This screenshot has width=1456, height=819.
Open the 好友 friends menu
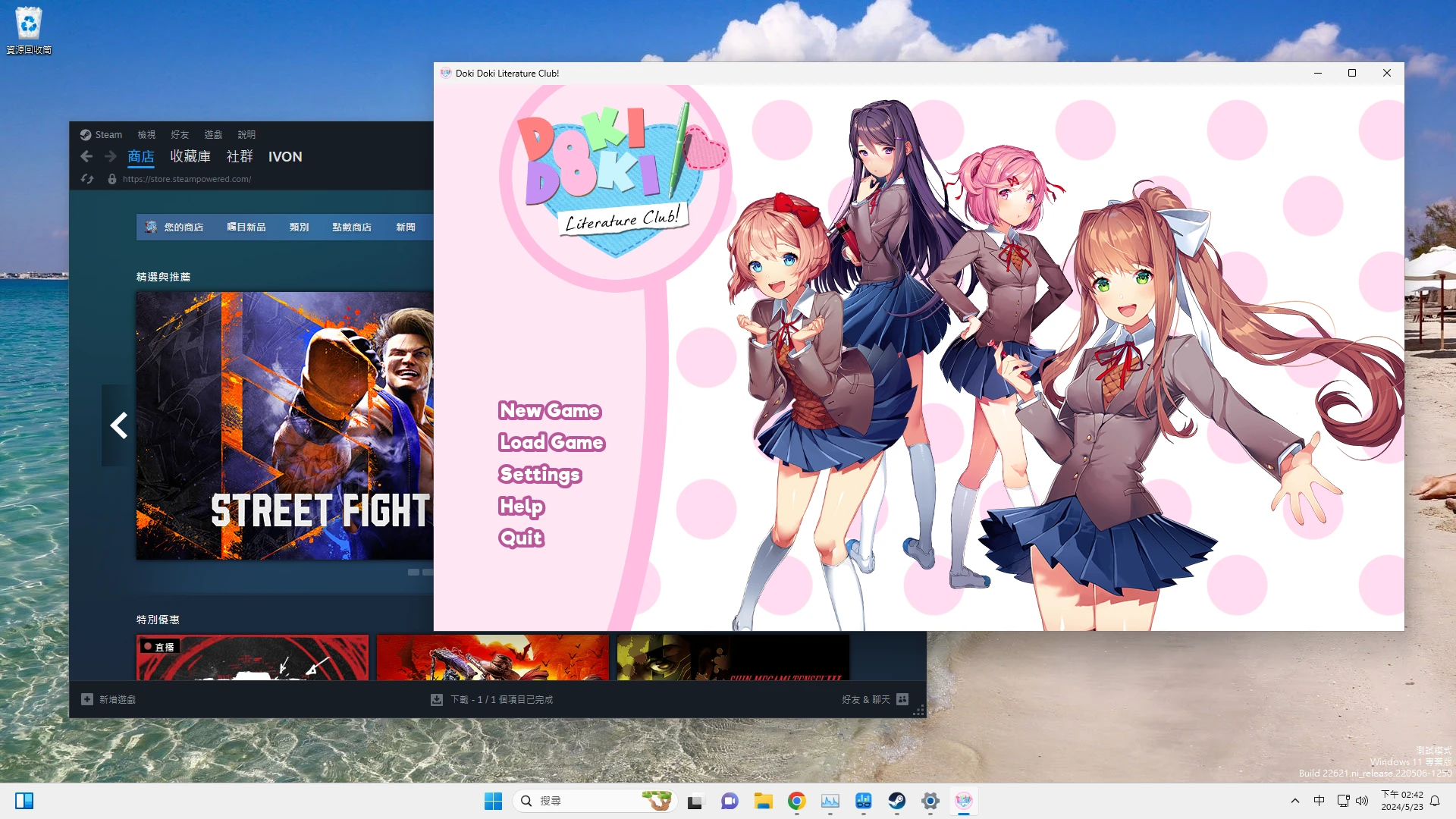(x=180, y=134)
